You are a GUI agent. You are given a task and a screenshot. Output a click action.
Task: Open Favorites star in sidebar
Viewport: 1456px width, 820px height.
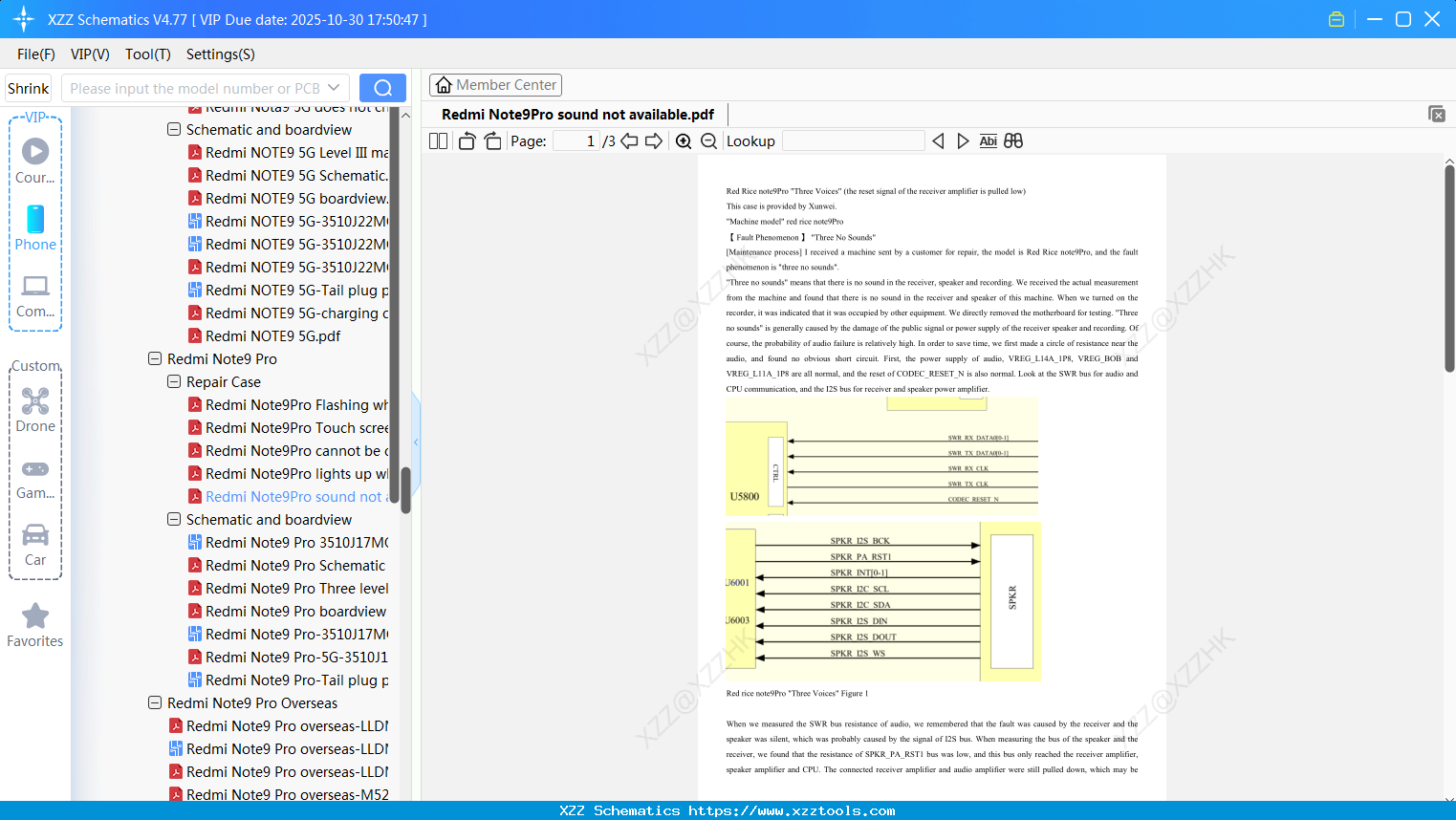[35, 625]
